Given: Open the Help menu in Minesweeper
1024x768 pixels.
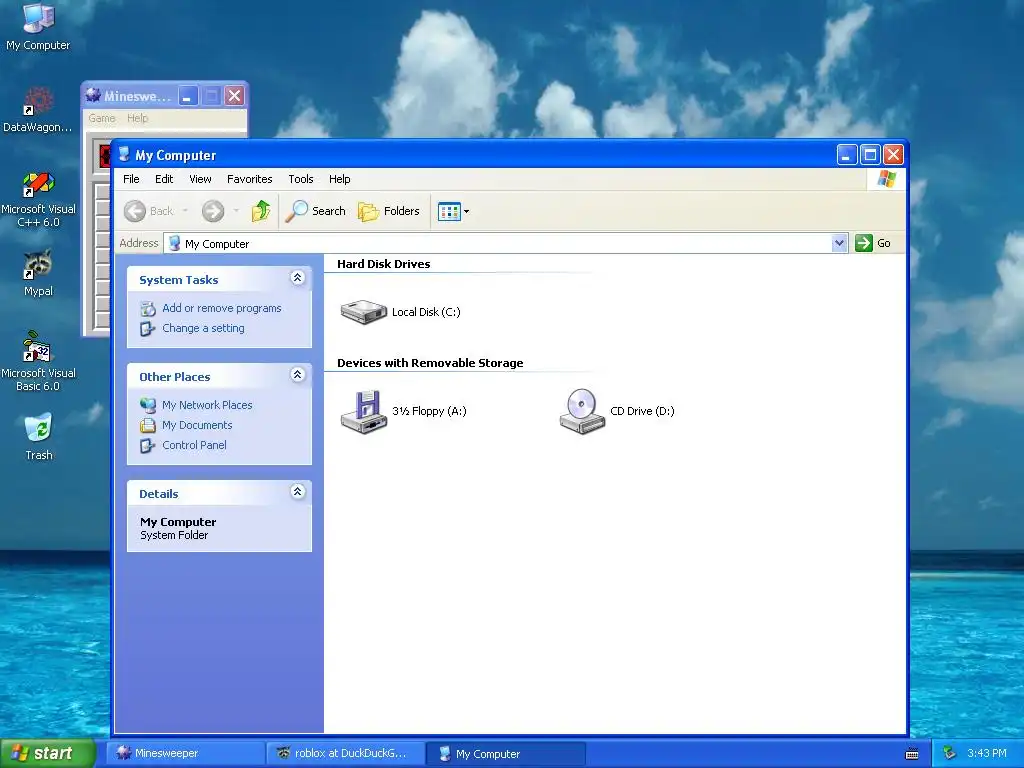Looking at the screenshot, I should (138, 118).
